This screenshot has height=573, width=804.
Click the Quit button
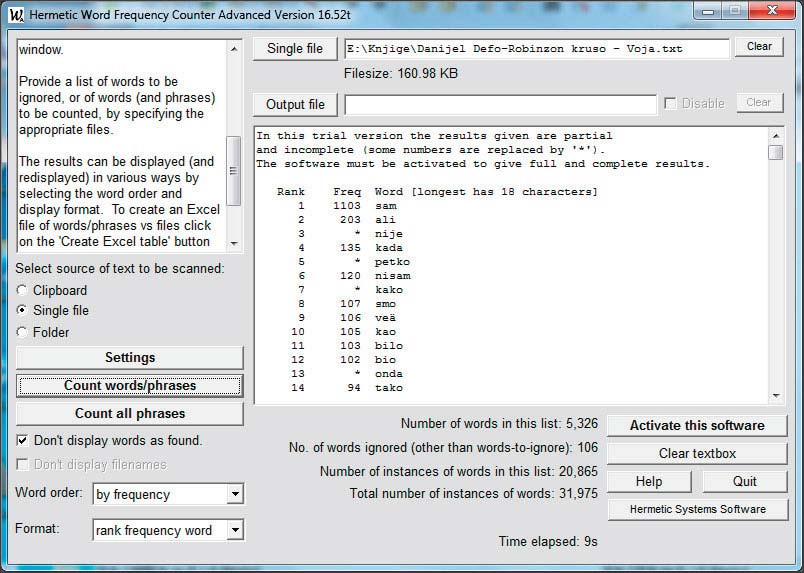point(745,481)
